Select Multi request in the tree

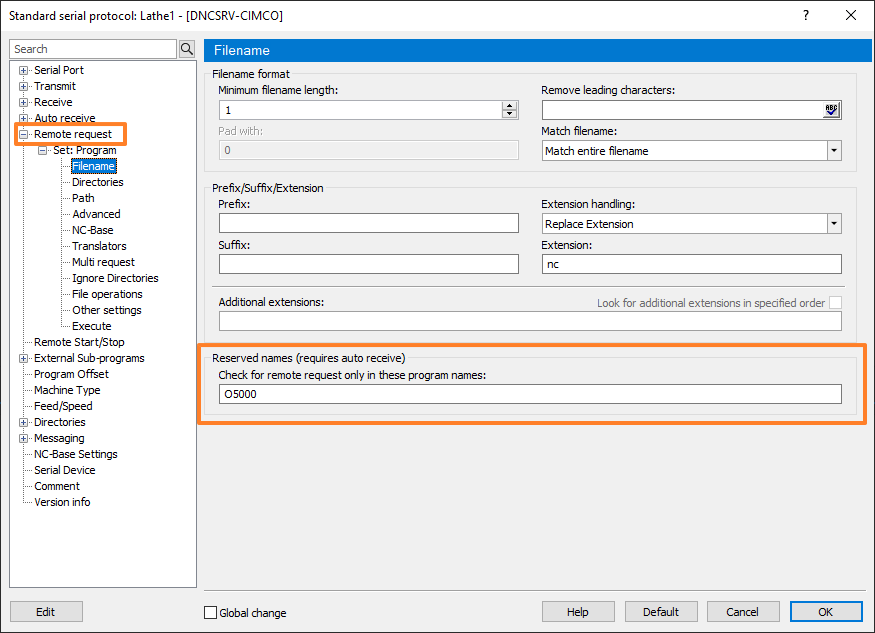[x=103, y=262]
